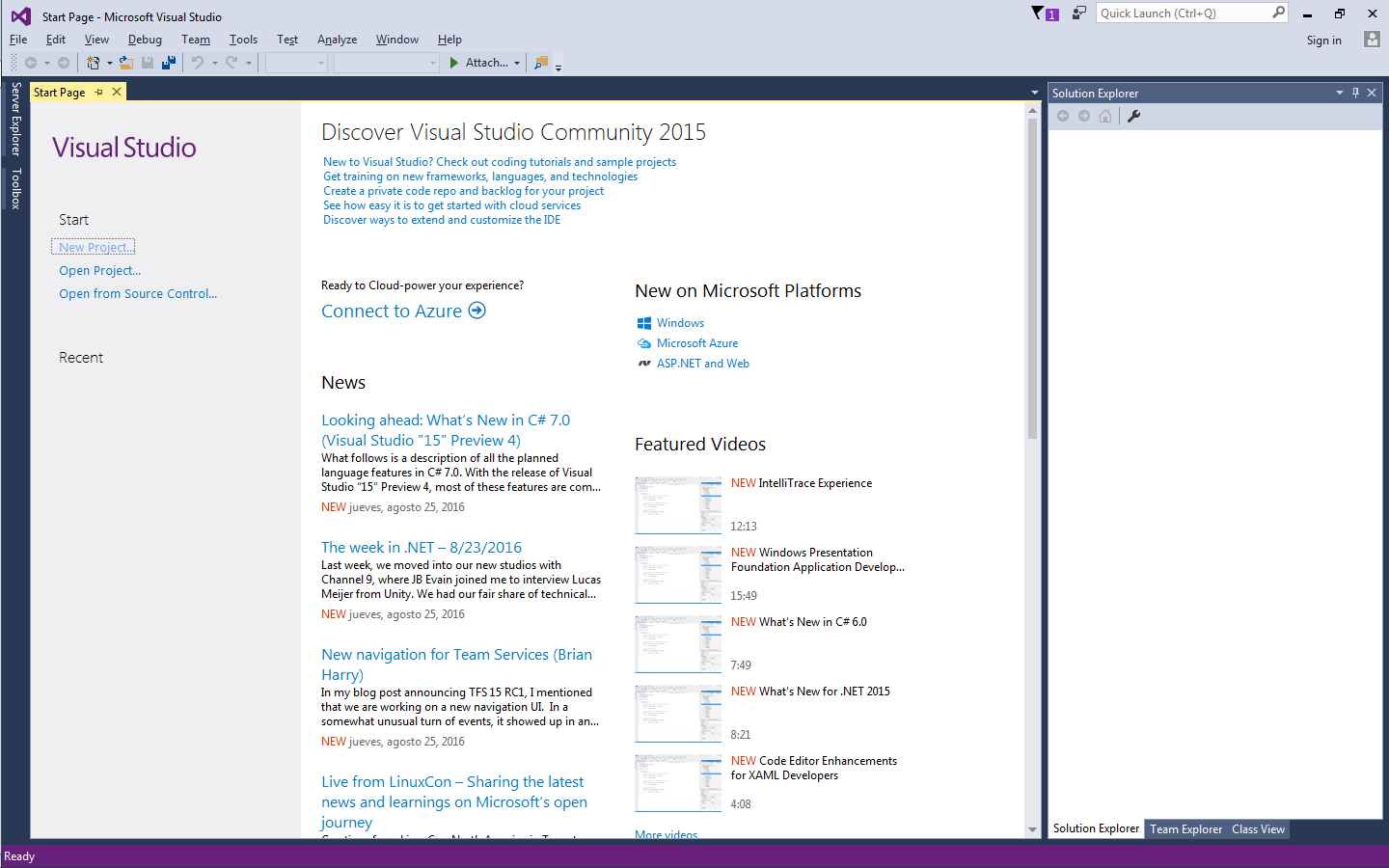Viewport: 1389px width, 868px height.
Task: Open 'The week in .NET – 8/23/2016' article
Action: click(422, 547)
